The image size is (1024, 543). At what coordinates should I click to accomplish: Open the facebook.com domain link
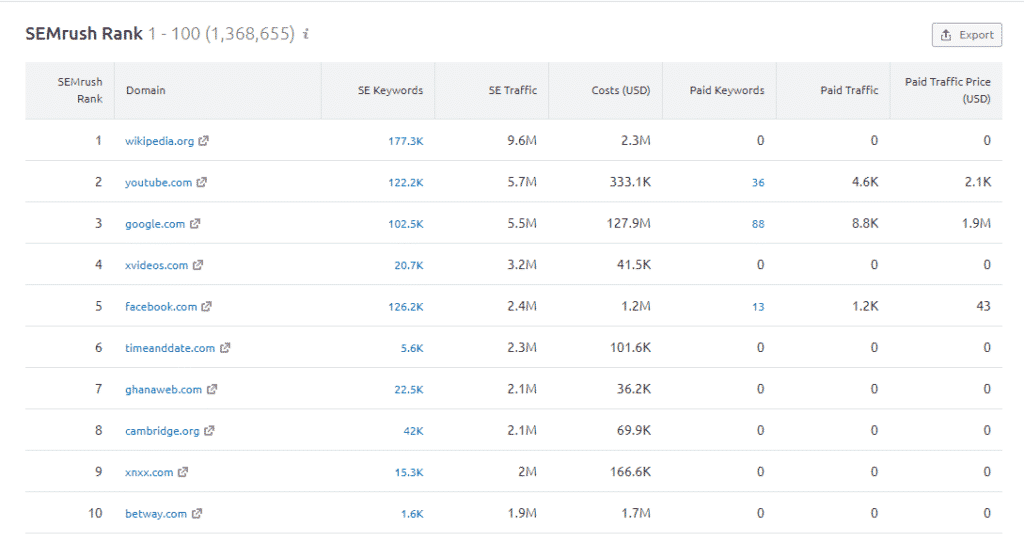[161, 306]
